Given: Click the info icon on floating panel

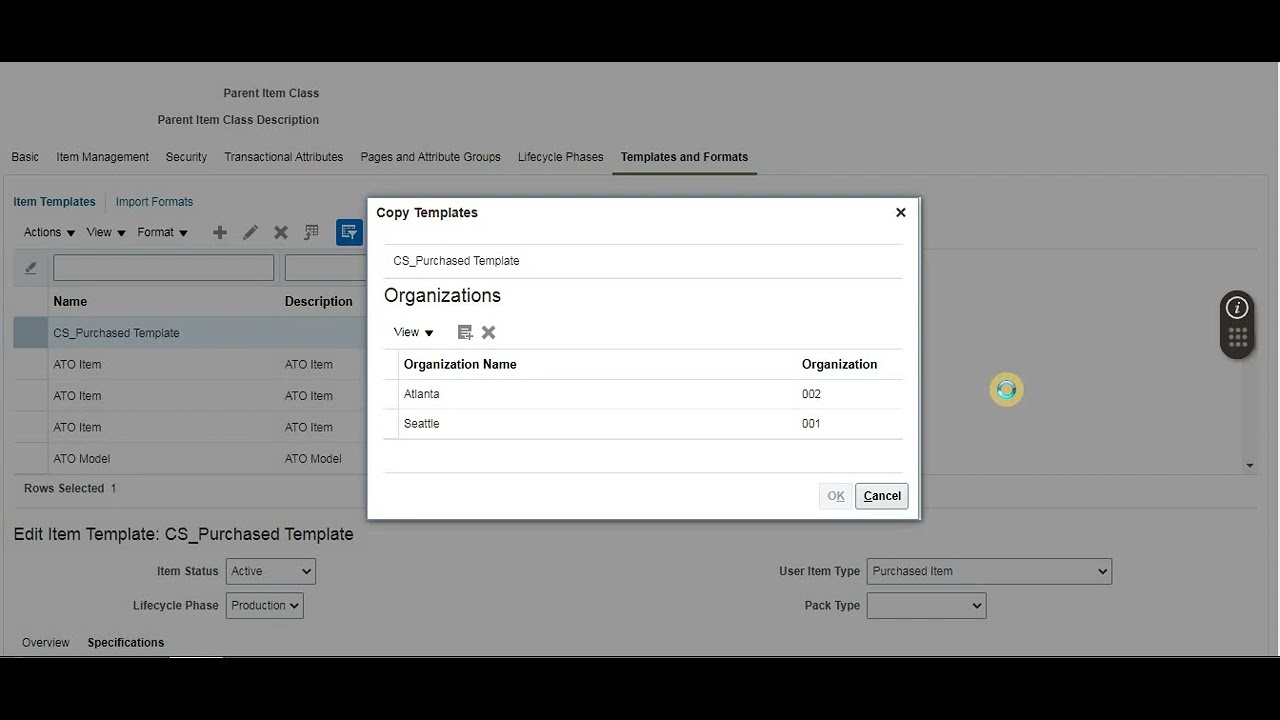Looking at the screenshot, I should coord(1238,307).
